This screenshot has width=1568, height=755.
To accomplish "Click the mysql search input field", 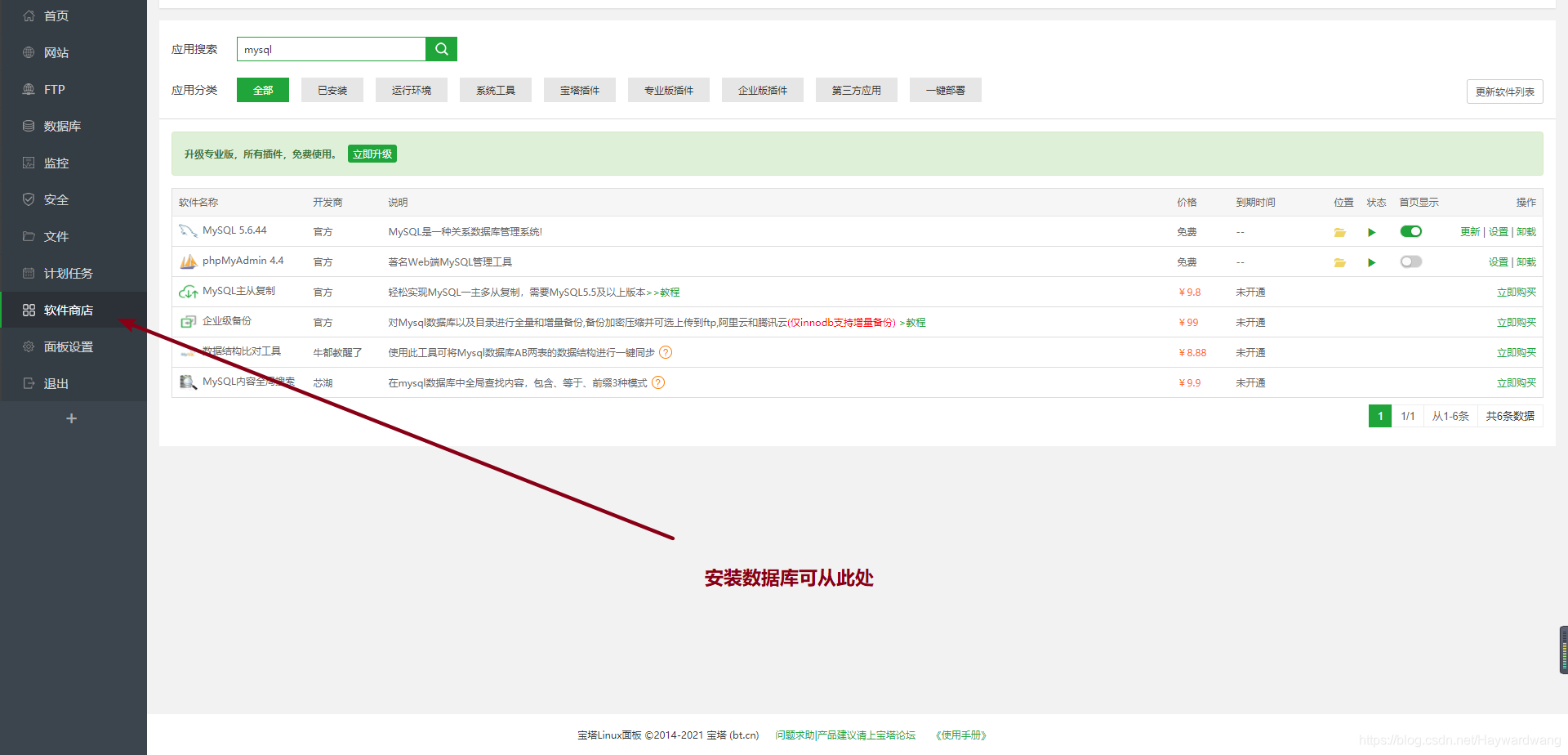I will [332, 49].
